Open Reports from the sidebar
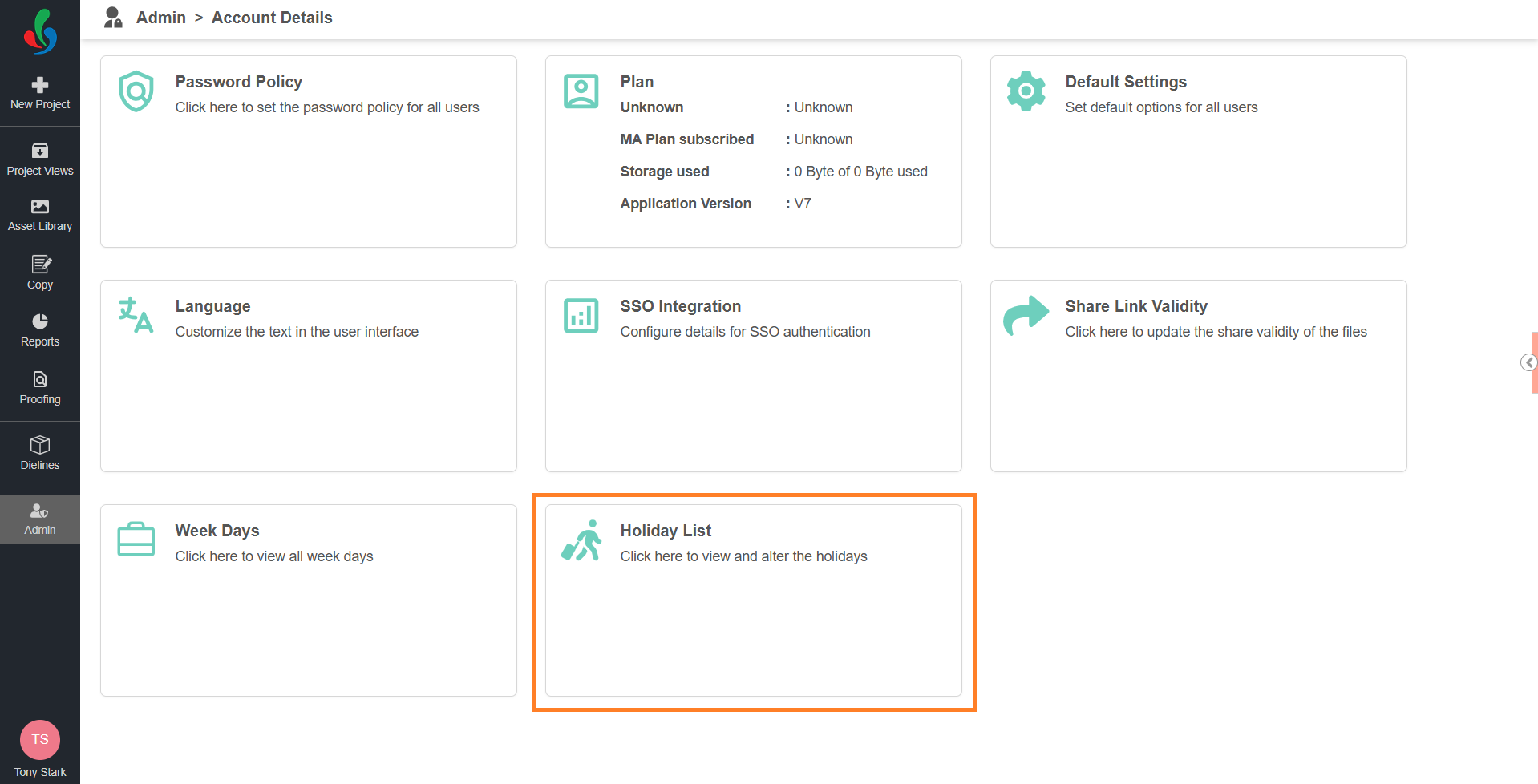The width and height of the screenshot is (1538, 784). coord(40,330)
